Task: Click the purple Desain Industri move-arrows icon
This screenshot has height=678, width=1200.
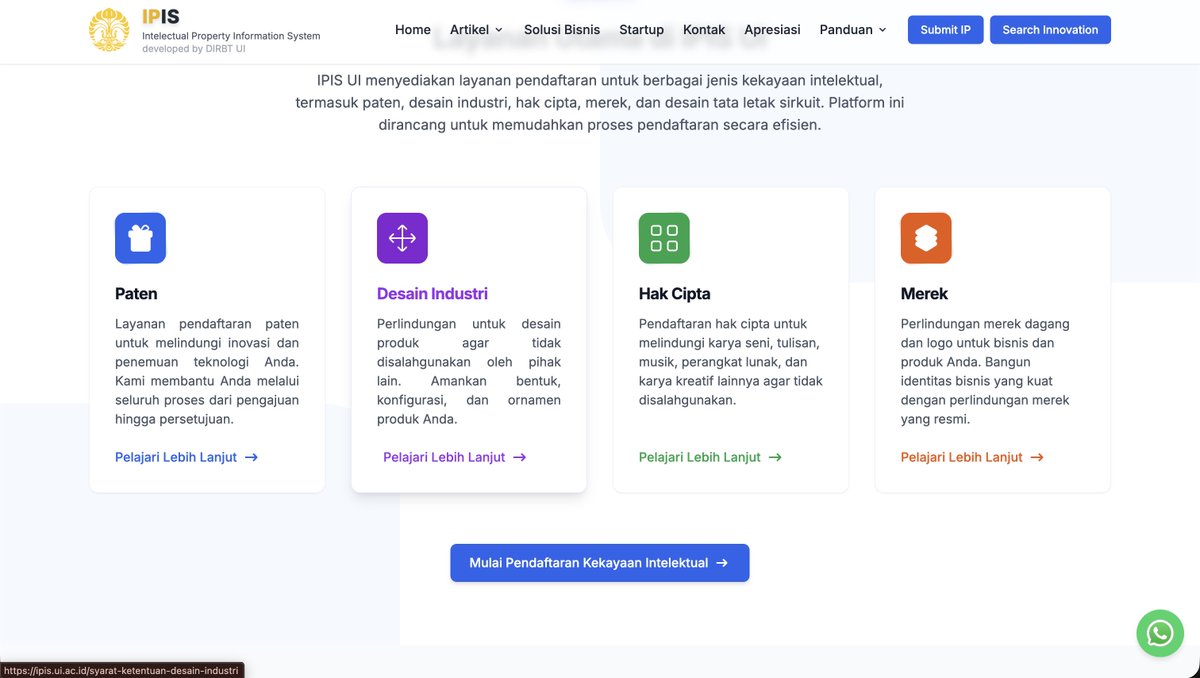Action: tap(402, 238)
